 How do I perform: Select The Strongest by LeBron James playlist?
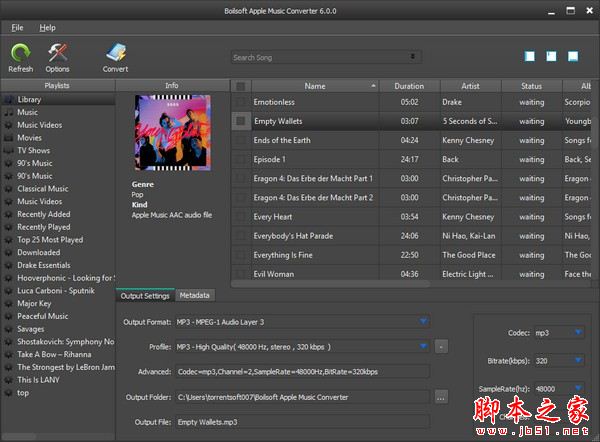[x=65, y=367]
